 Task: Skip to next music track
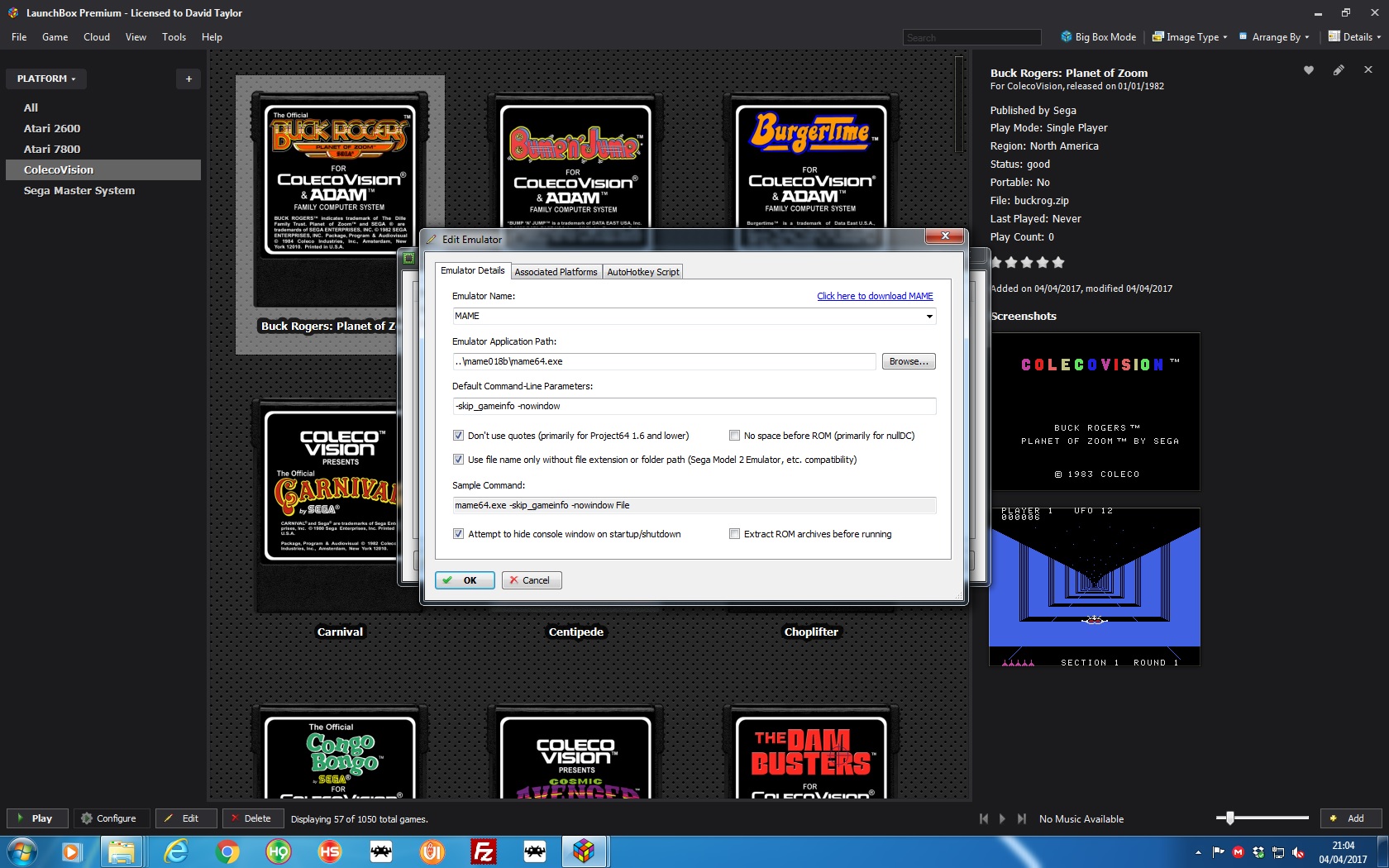pos(1022,818)
